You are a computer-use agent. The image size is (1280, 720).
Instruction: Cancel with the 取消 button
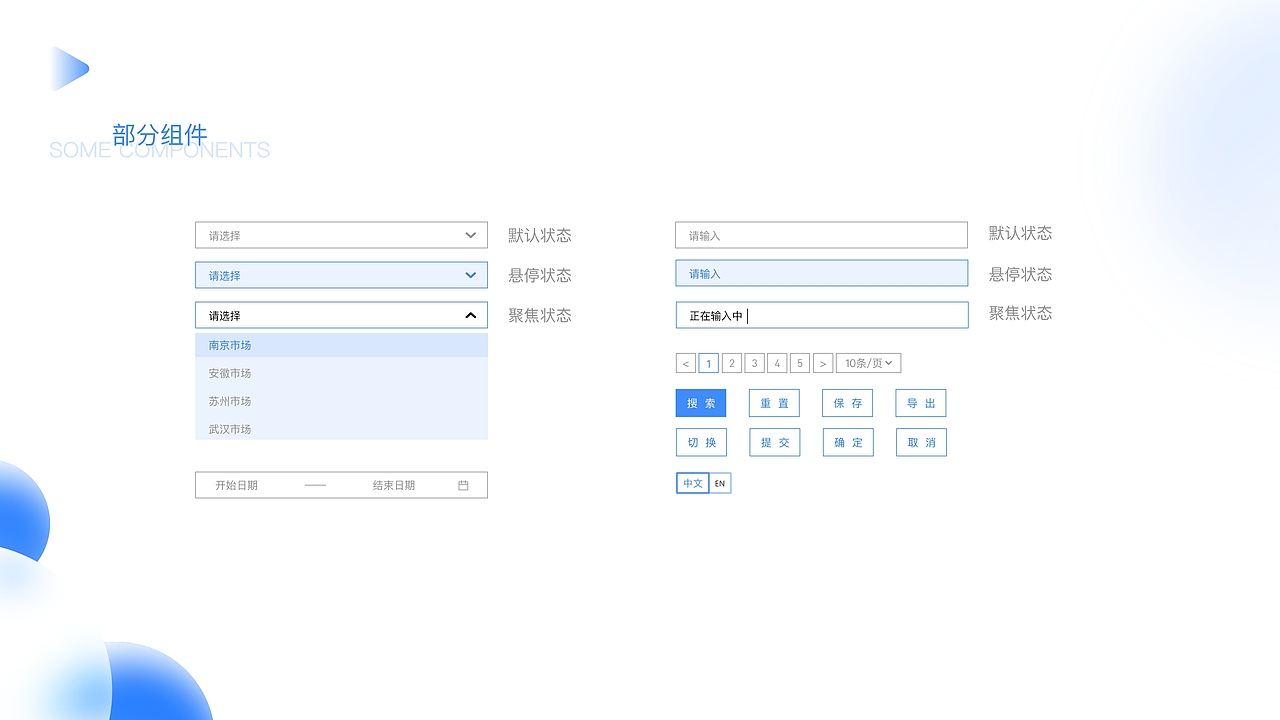pyautogui.click(x=921, y=442)
